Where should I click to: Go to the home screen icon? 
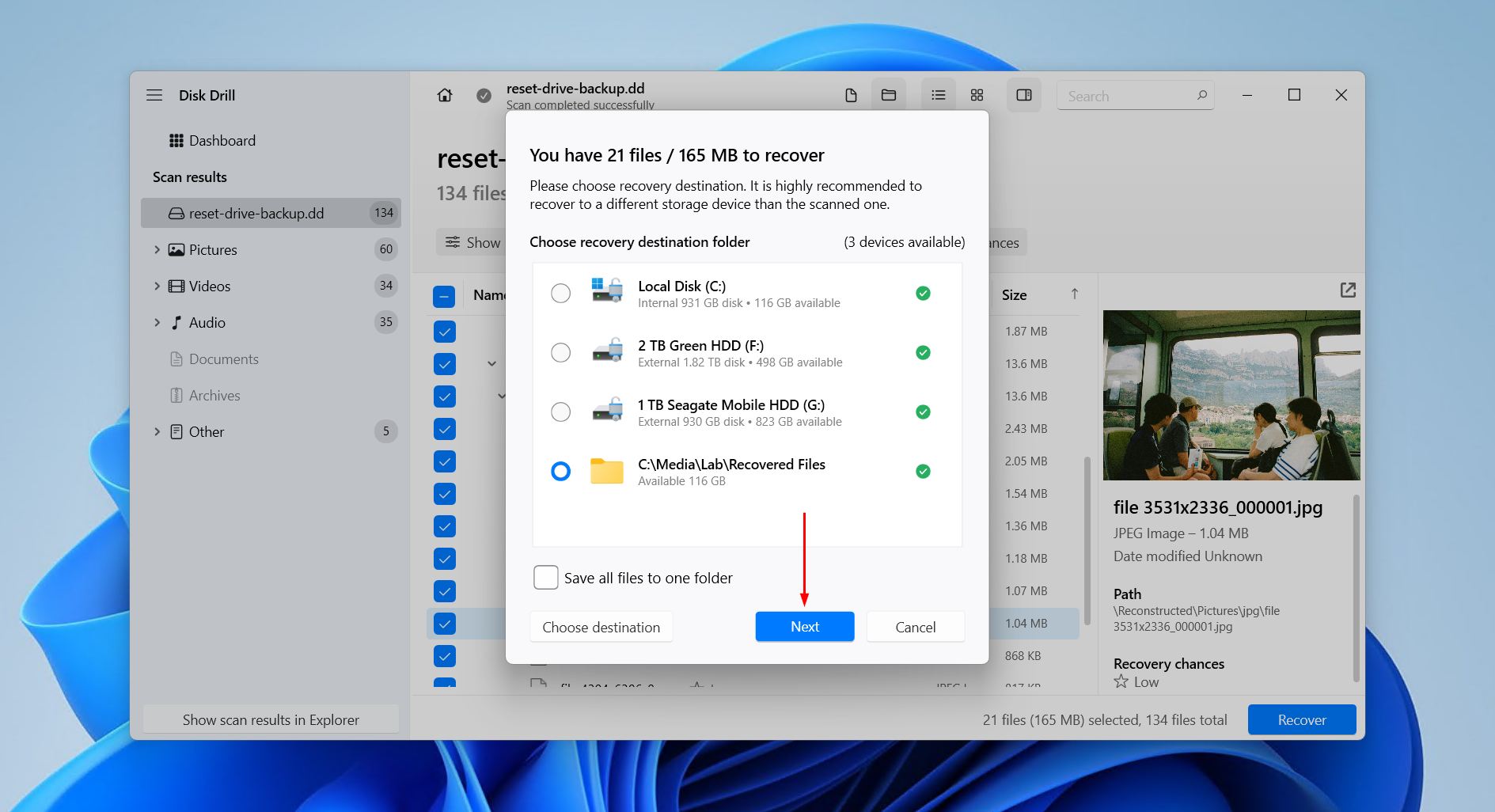pos(445,95)
